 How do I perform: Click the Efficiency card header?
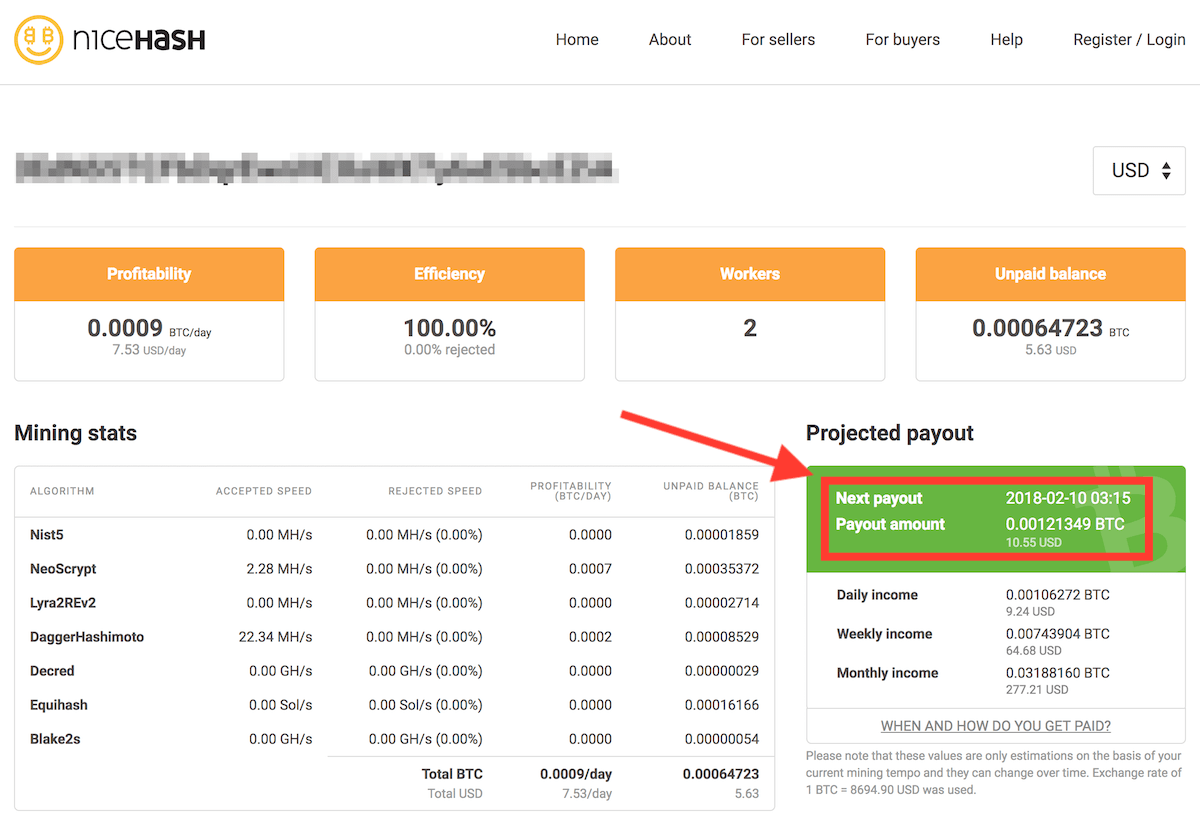449,274
